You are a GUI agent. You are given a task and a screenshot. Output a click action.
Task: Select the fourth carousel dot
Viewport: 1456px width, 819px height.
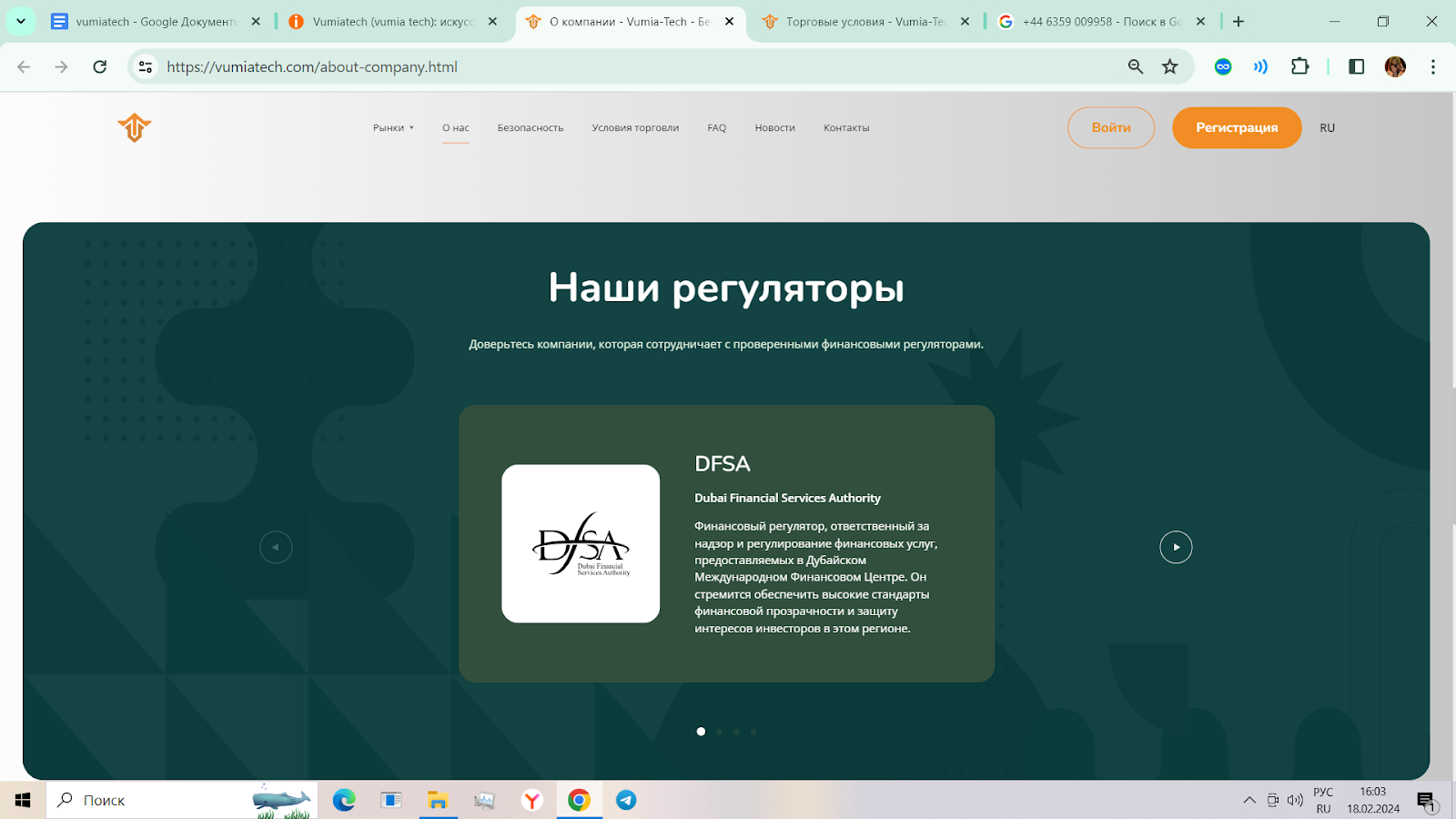coord(753,732)
